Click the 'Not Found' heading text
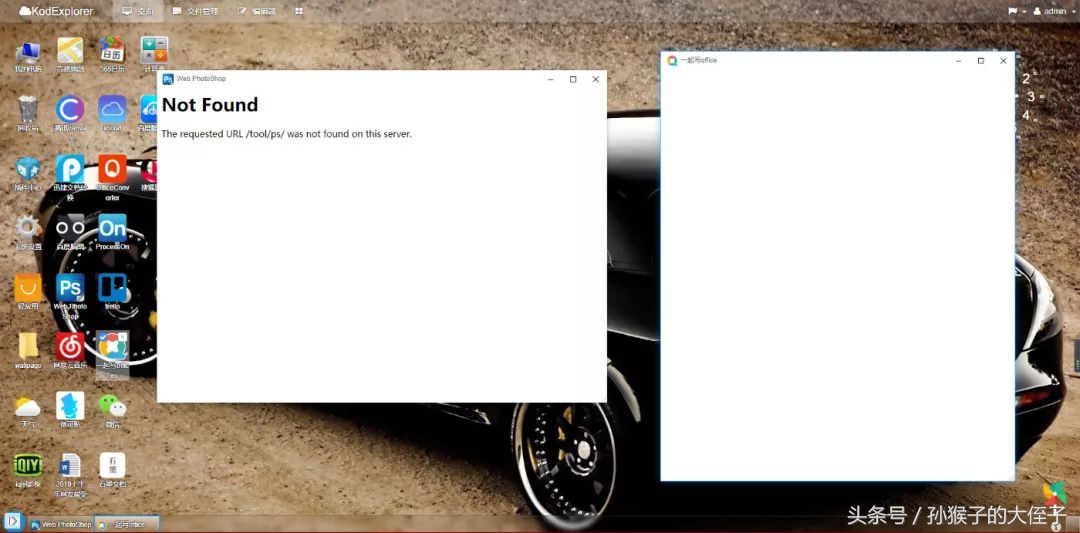Screen dimensions: 1080x533 (210, 105)
